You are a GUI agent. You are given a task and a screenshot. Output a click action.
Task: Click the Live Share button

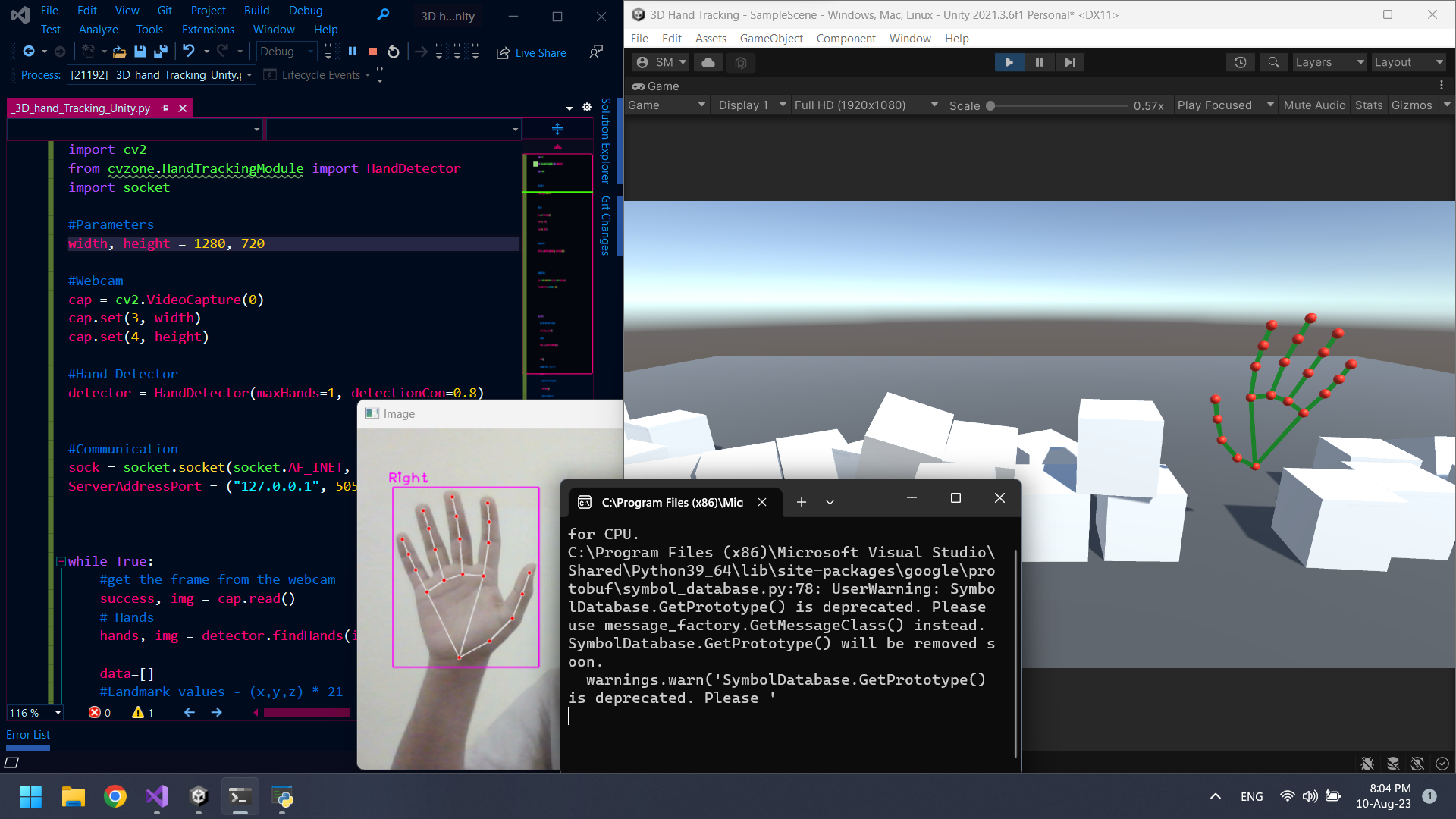coord(532,52)
